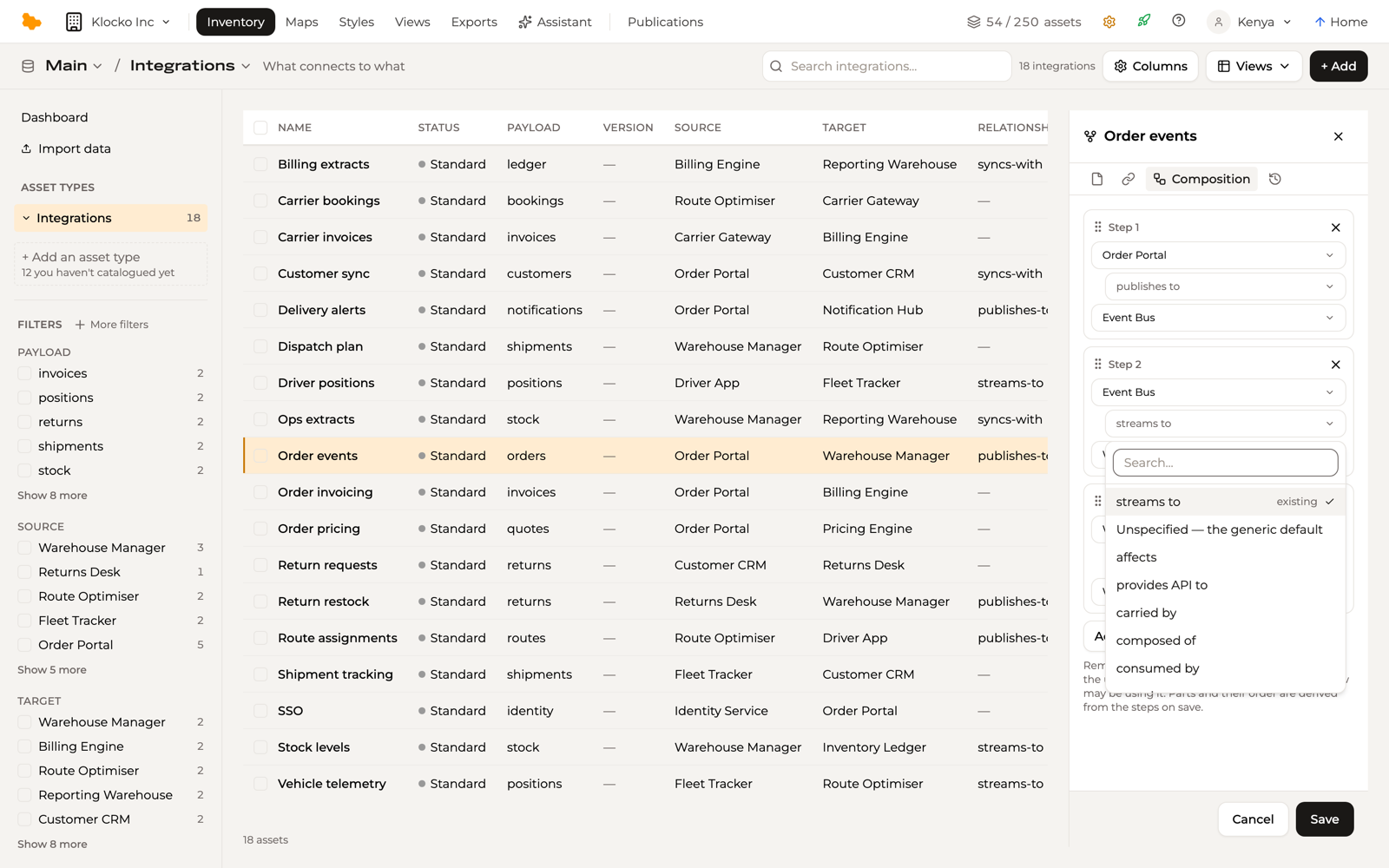Click the Klocko Inc building icon
This screenshot has width=1389, height=868.
74,22
